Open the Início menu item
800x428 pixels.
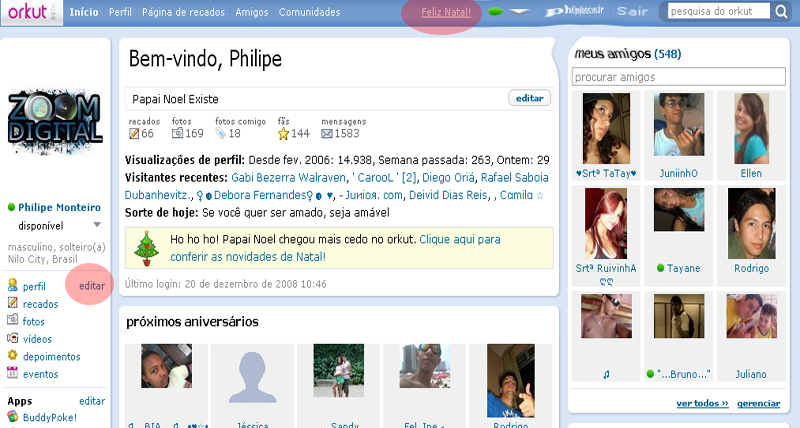tap(84, 12)
